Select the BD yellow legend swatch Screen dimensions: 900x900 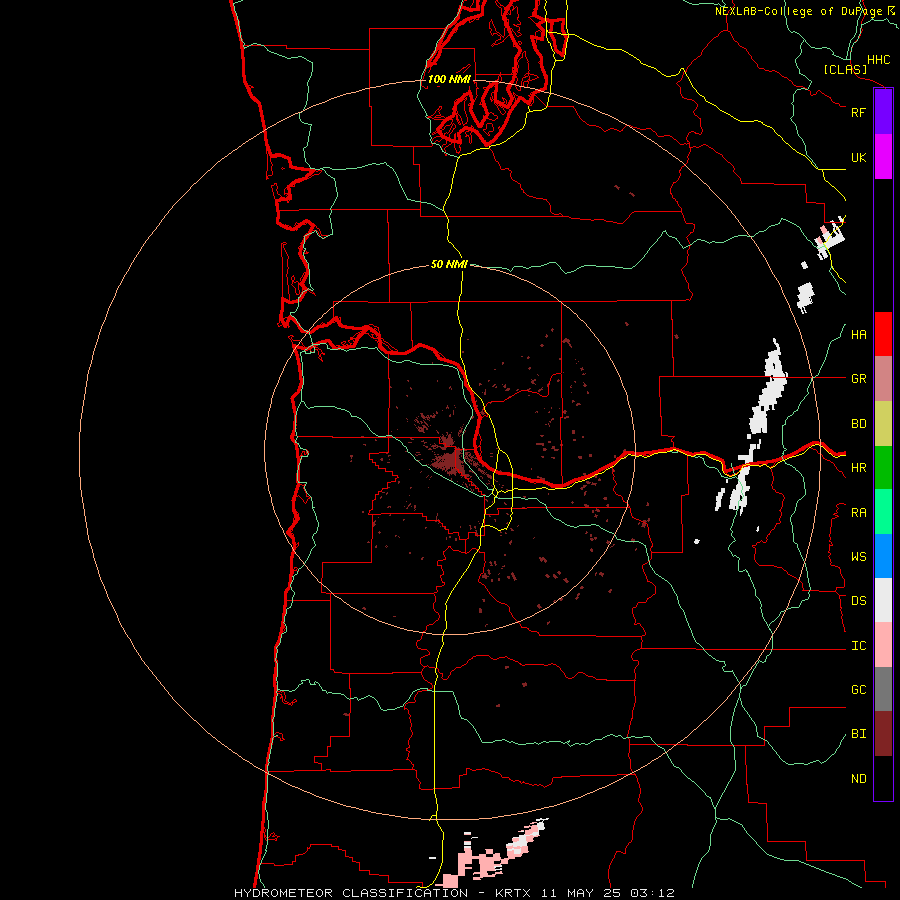tap(883, 424)
